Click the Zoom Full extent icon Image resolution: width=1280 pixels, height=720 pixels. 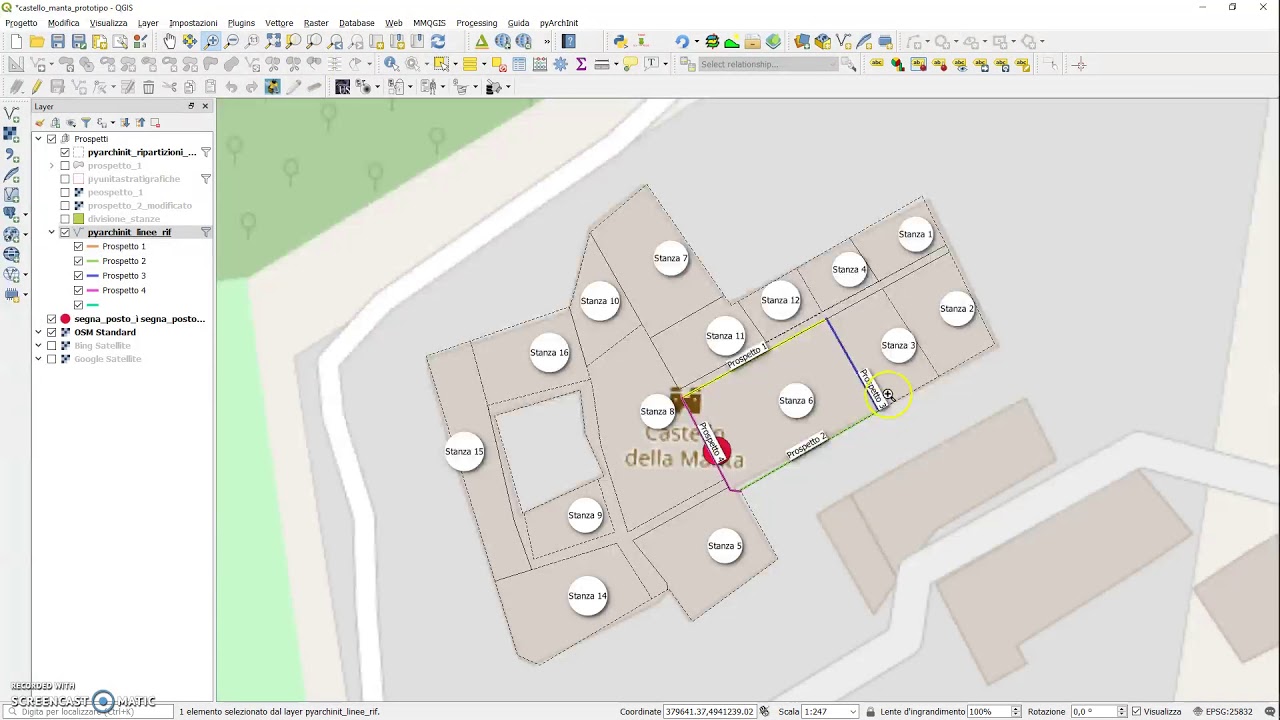273,41
